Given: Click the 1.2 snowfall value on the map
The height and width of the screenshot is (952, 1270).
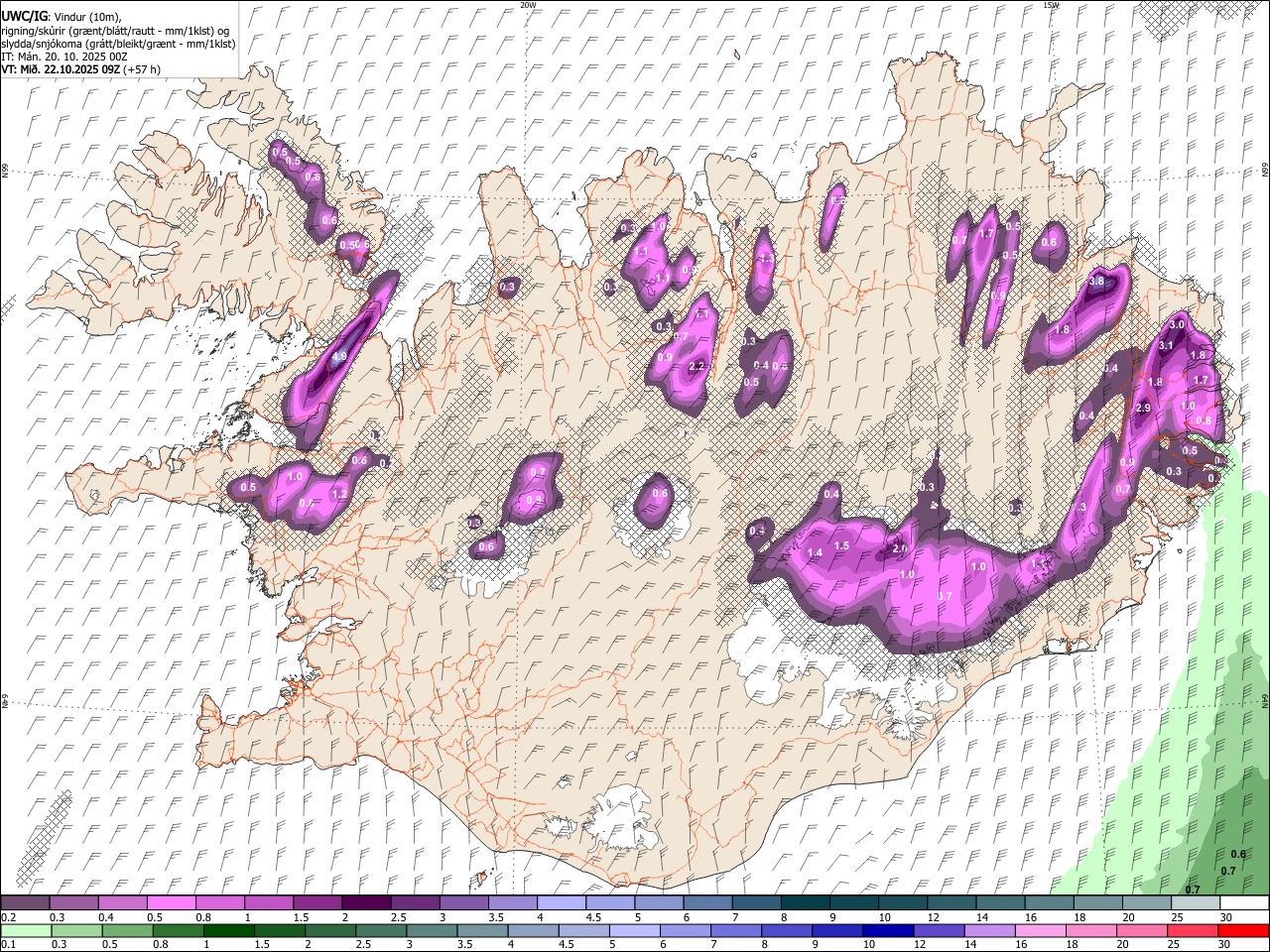Looking at the screenshot, I should tap(338, 494).
